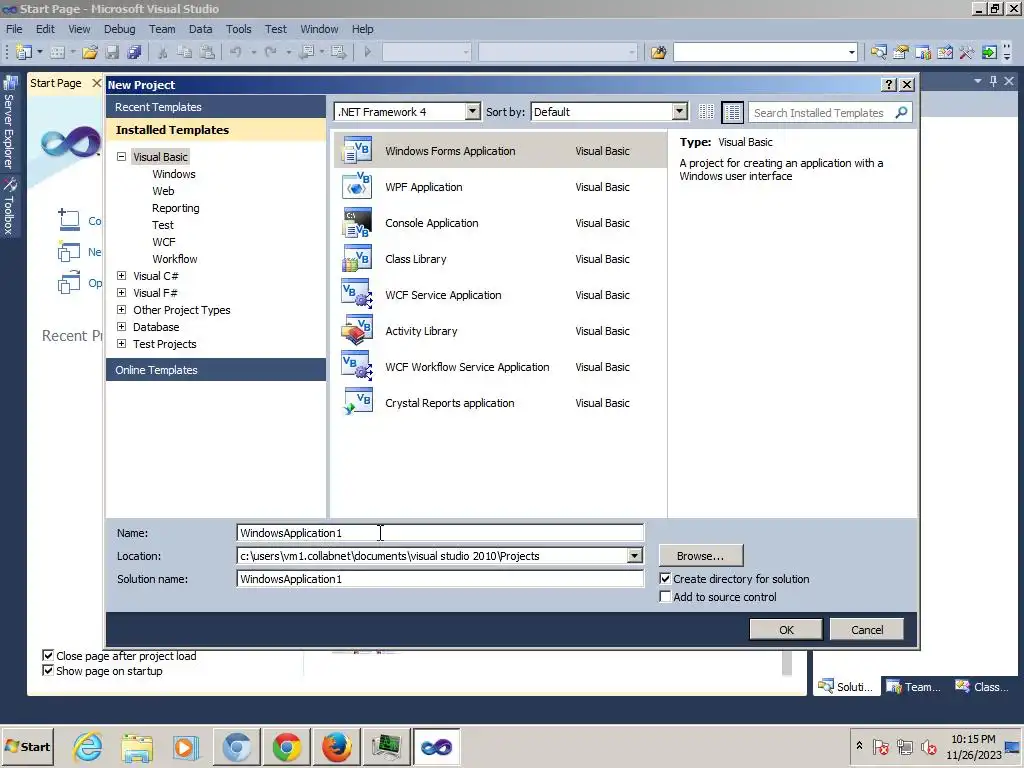
Task: Open the Tools menu
Action: pos(238,29)
